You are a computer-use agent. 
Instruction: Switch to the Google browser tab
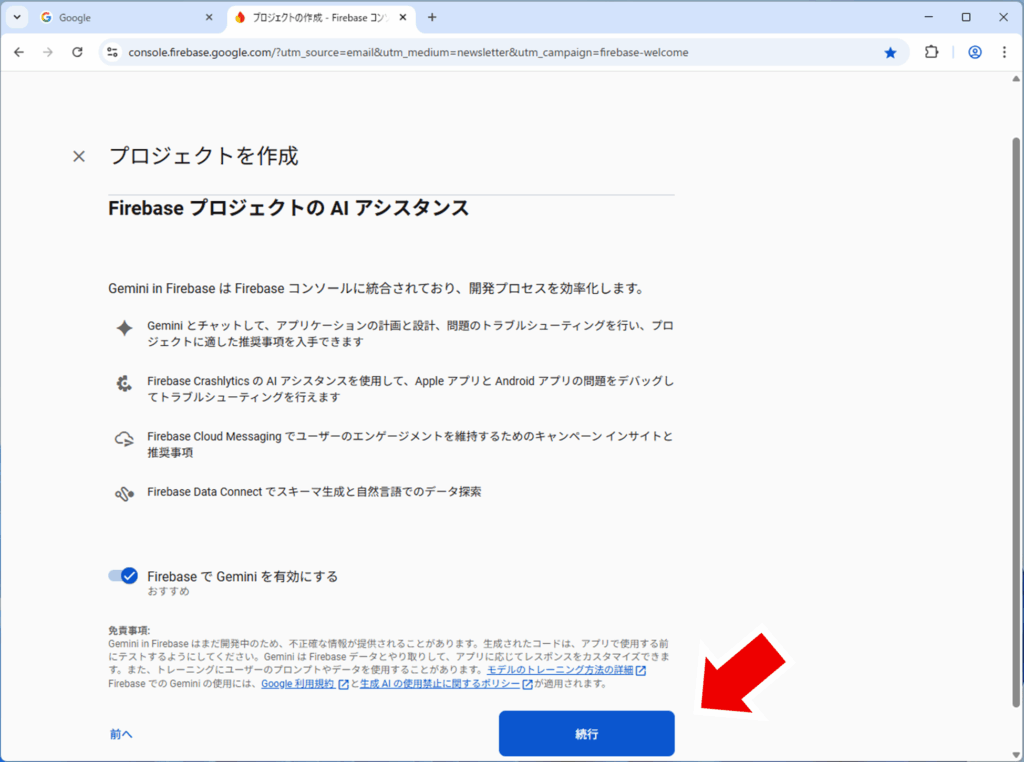click(x=126, y=18)
